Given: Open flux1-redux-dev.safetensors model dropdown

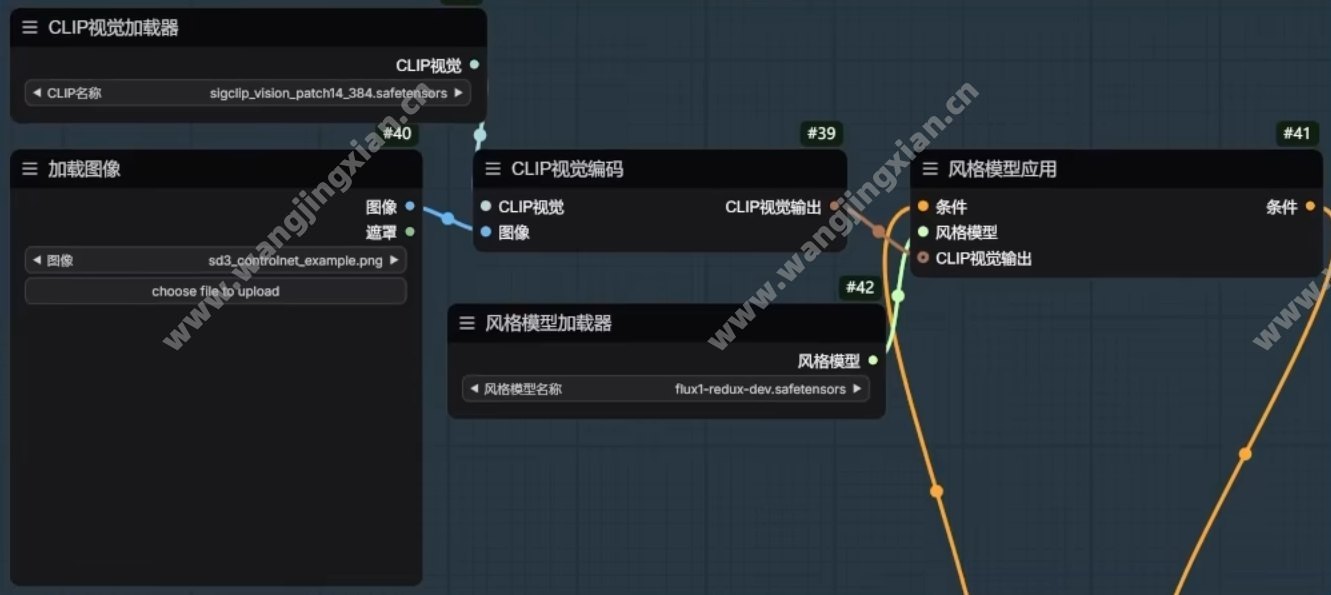Looking at the screenshot, I should [x=666, y=389].
